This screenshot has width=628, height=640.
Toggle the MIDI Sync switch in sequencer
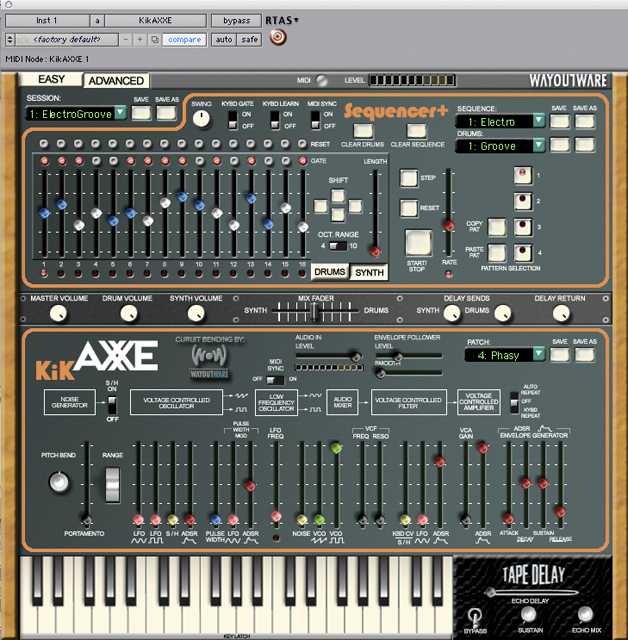315,120
